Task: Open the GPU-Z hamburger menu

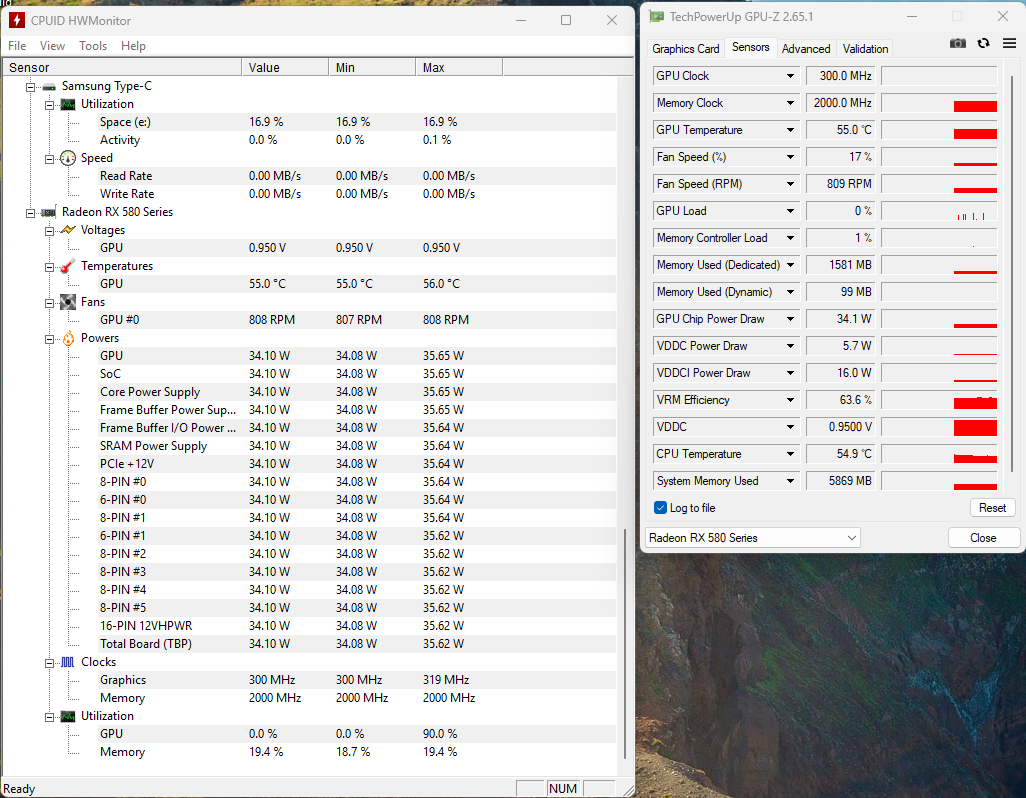Action: [1009, 43]
